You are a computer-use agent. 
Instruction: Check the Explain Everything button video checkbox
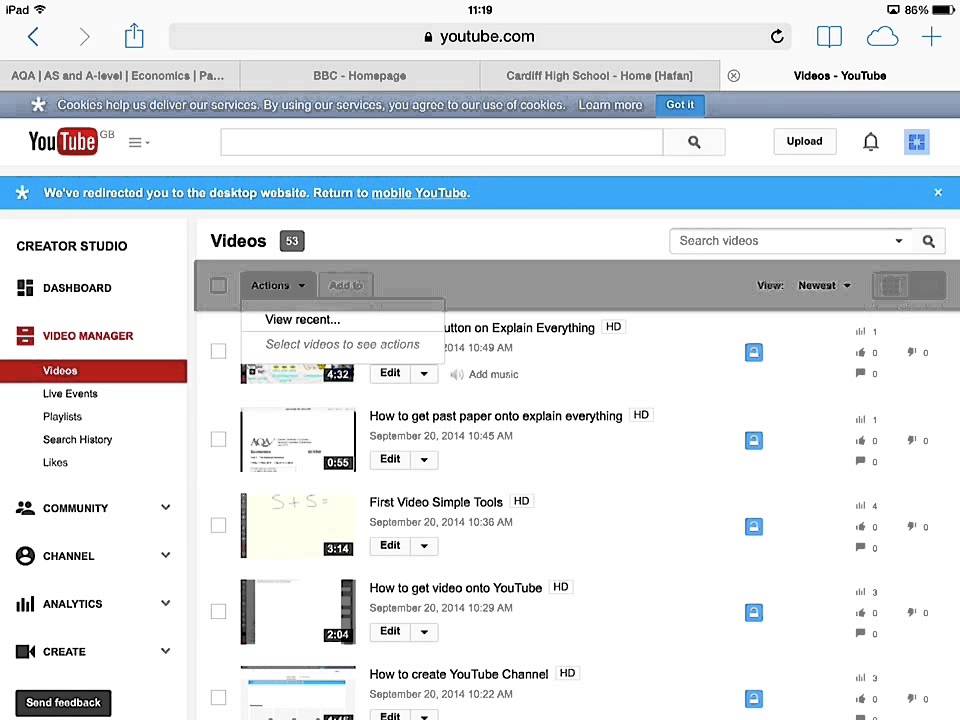pyautogui.click(x=219, y=351)
